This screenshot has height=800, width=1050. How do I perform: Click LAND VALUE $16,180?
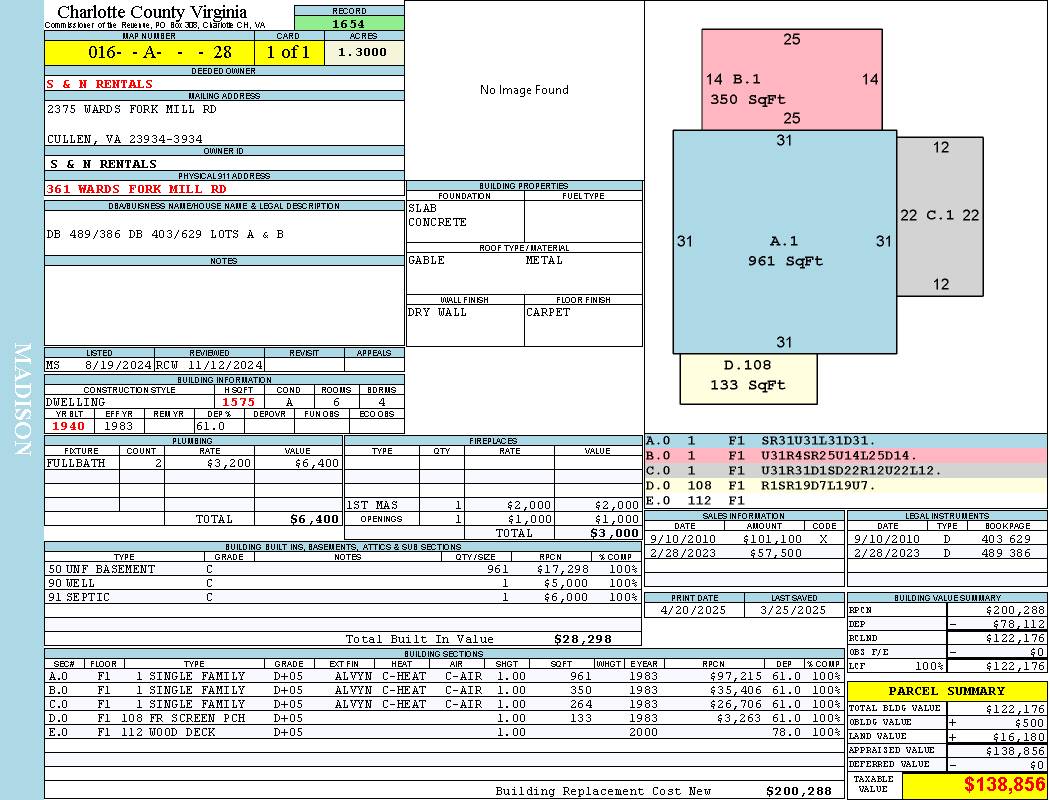pyautogui.click(x=1018, y=736)
